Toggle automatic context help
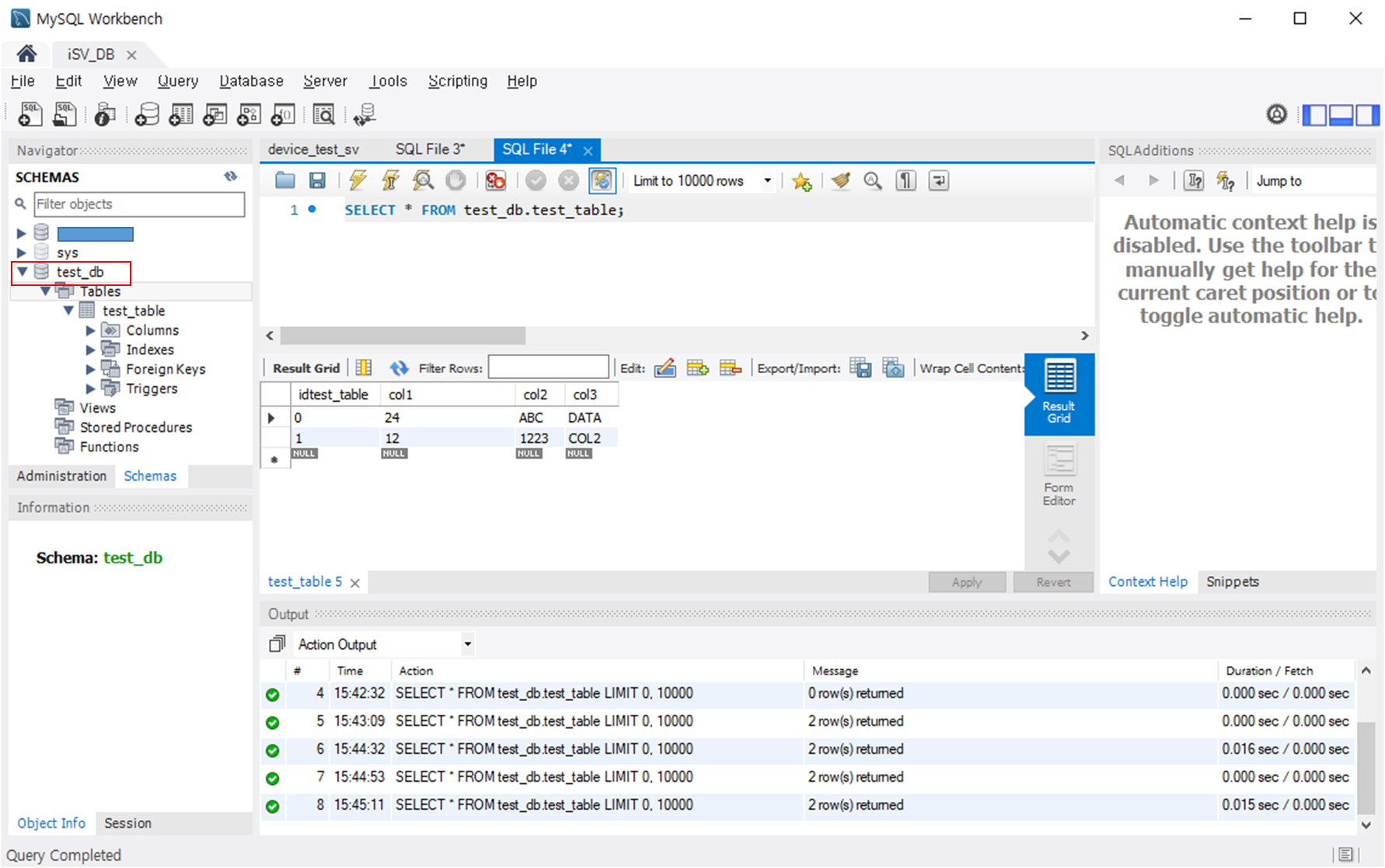The height and width of the screenshot is (868, 1385). coord(1226,181)
